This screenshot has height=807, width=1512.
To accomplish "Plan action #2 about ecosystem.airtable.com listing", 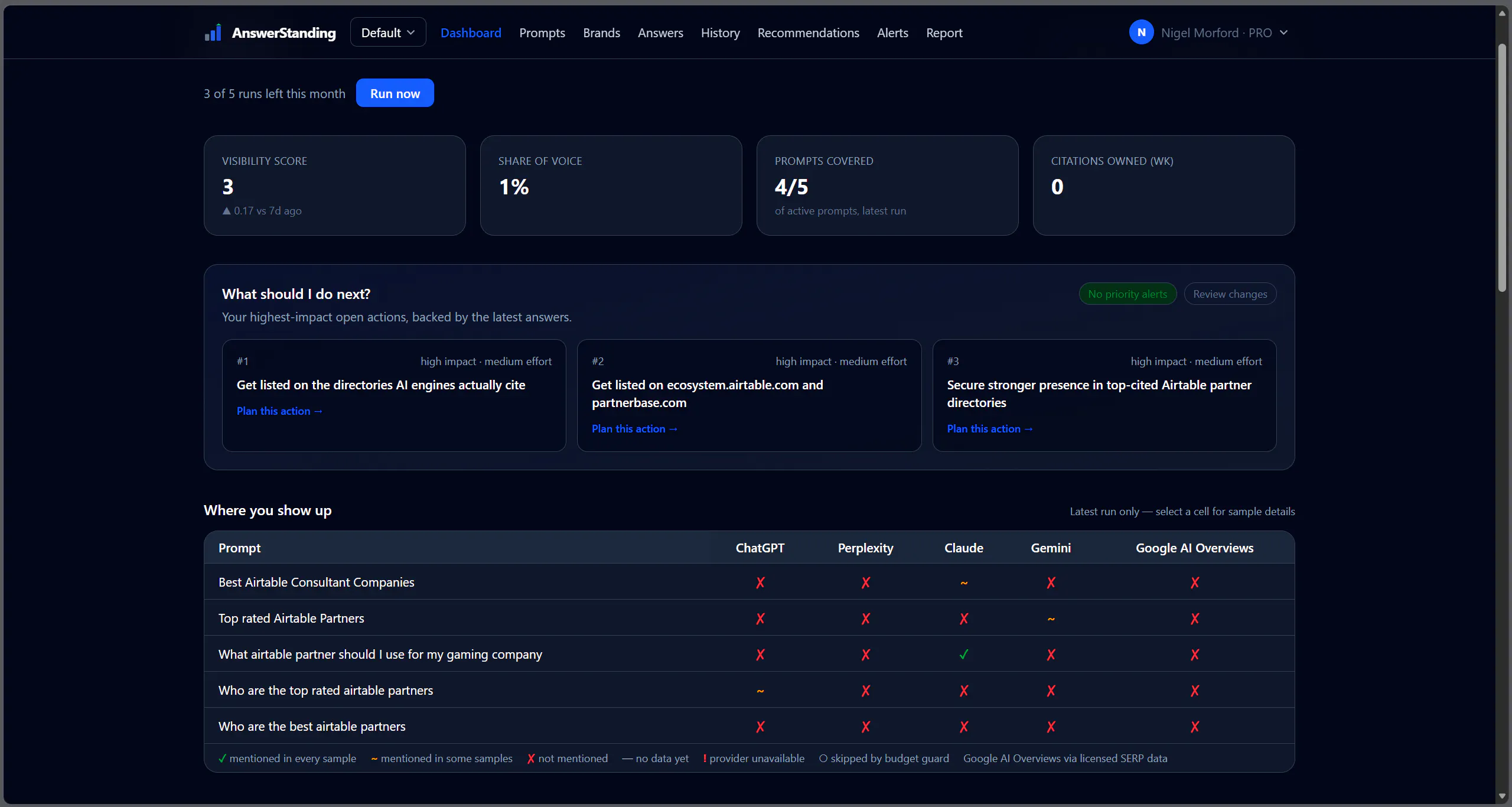I will pos(634,429).
